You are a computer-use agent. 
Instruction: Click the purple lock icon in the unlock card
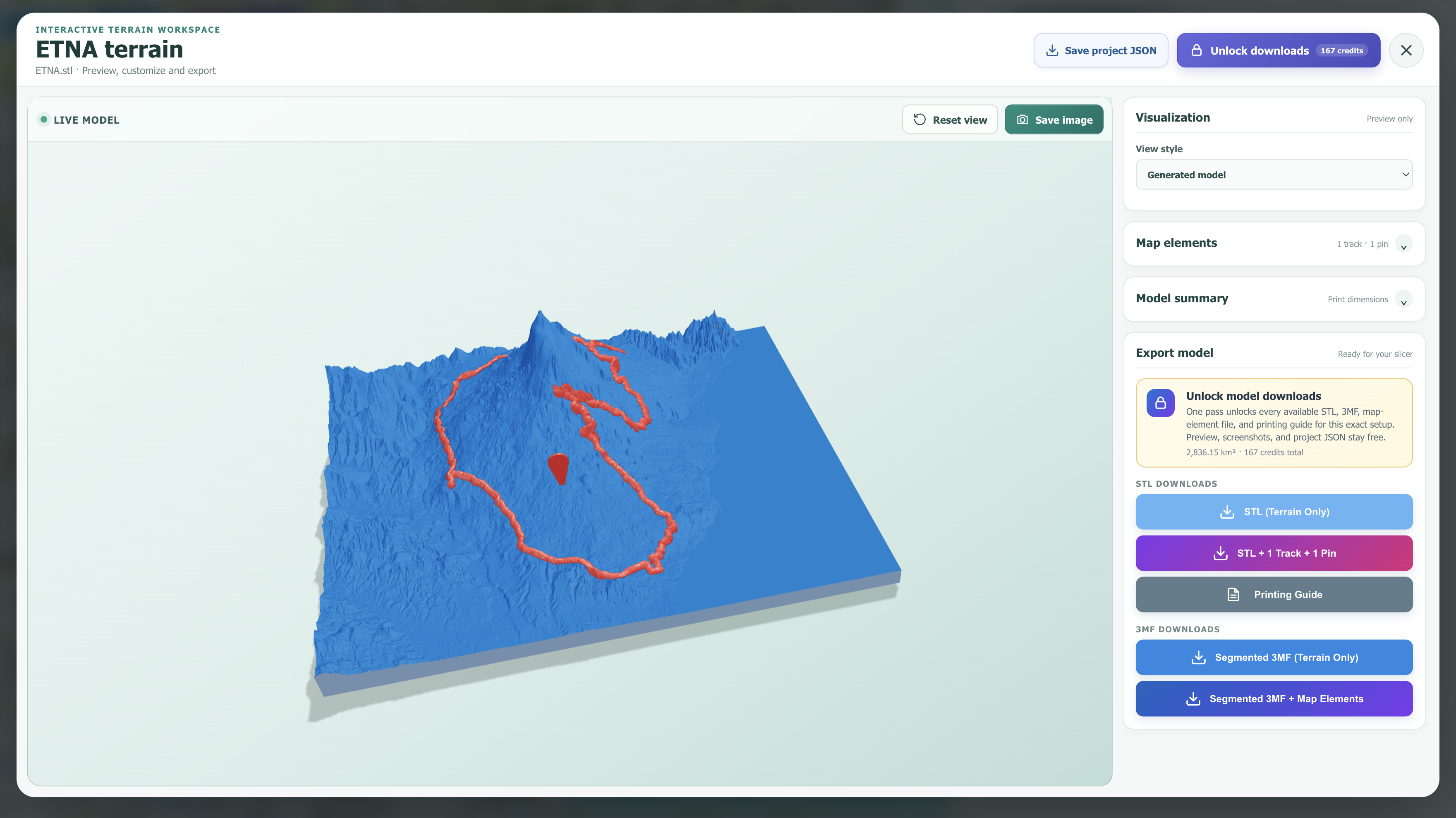[1160, 403]
